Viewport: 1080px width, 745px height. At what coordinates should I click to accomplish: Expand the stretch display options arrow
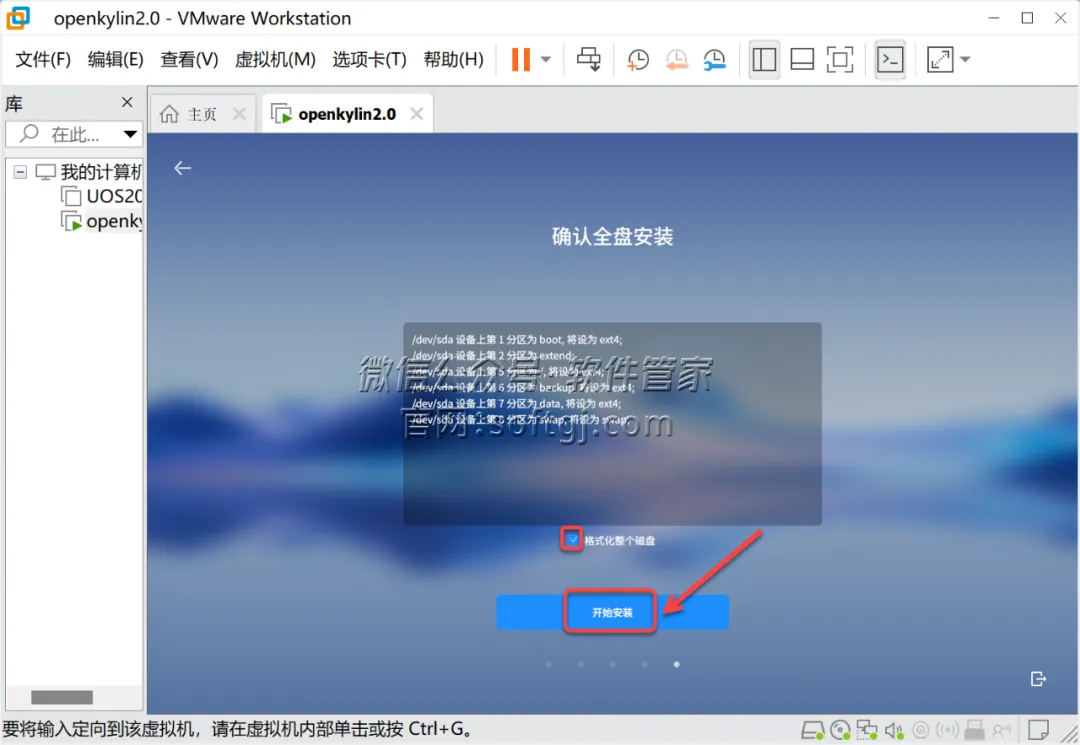tap(965, 59)
